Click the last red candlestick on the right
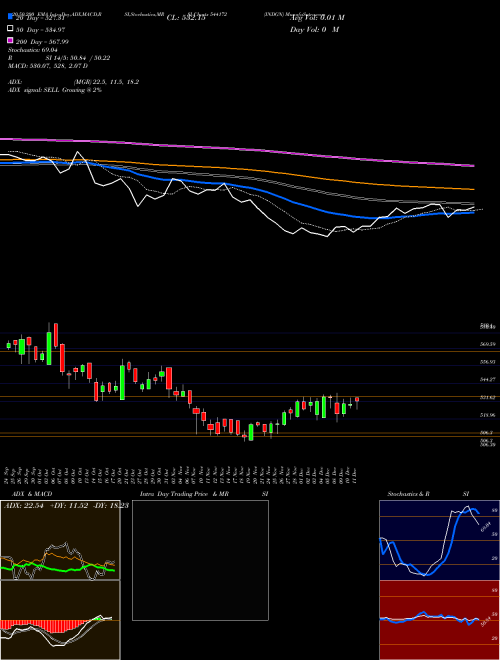Image resolution: width=500 pixels, height=660 pixels. pyautogui.click(x=357, y=399)
